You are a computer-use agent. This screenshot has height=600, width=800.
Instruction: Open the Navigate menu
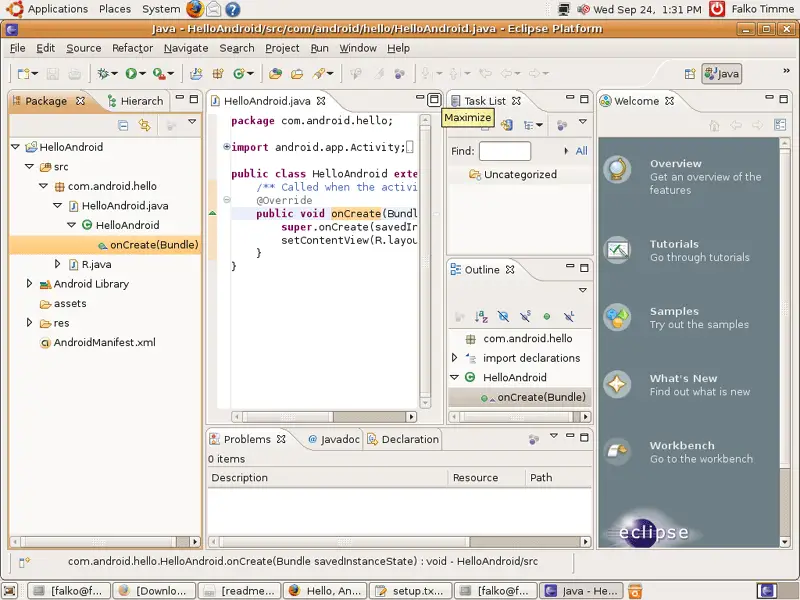pos(186,48)
